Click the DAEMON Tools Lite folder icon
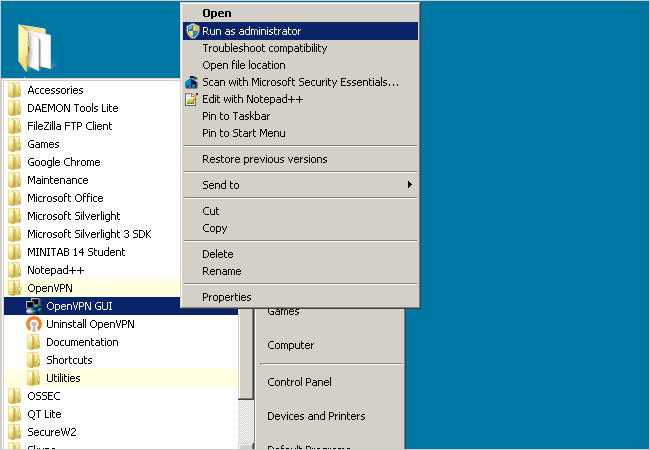 tap(14, 108)
